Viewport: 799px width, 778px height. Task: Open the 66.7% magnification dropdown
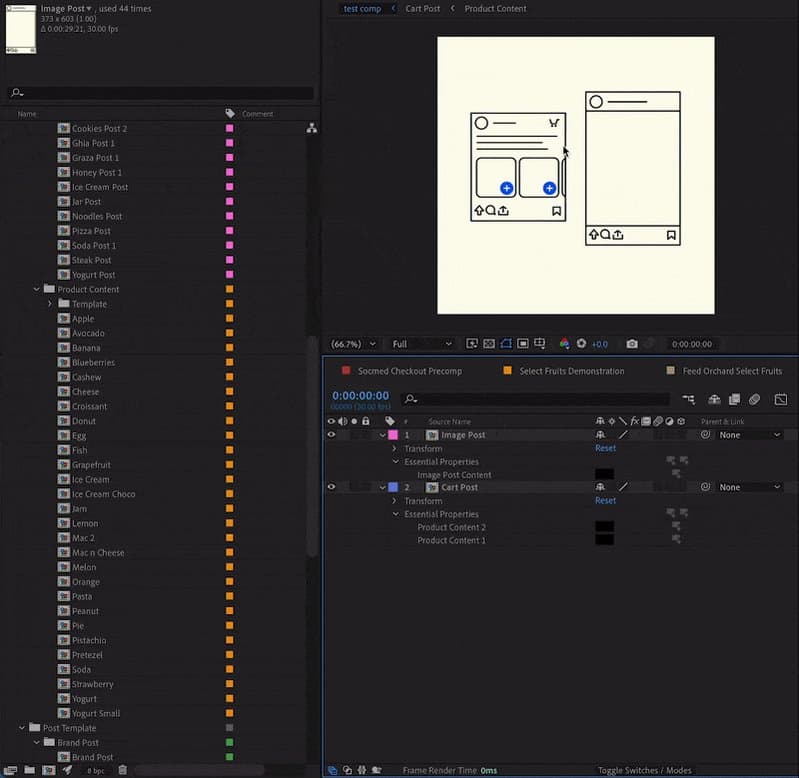[354, 344]
